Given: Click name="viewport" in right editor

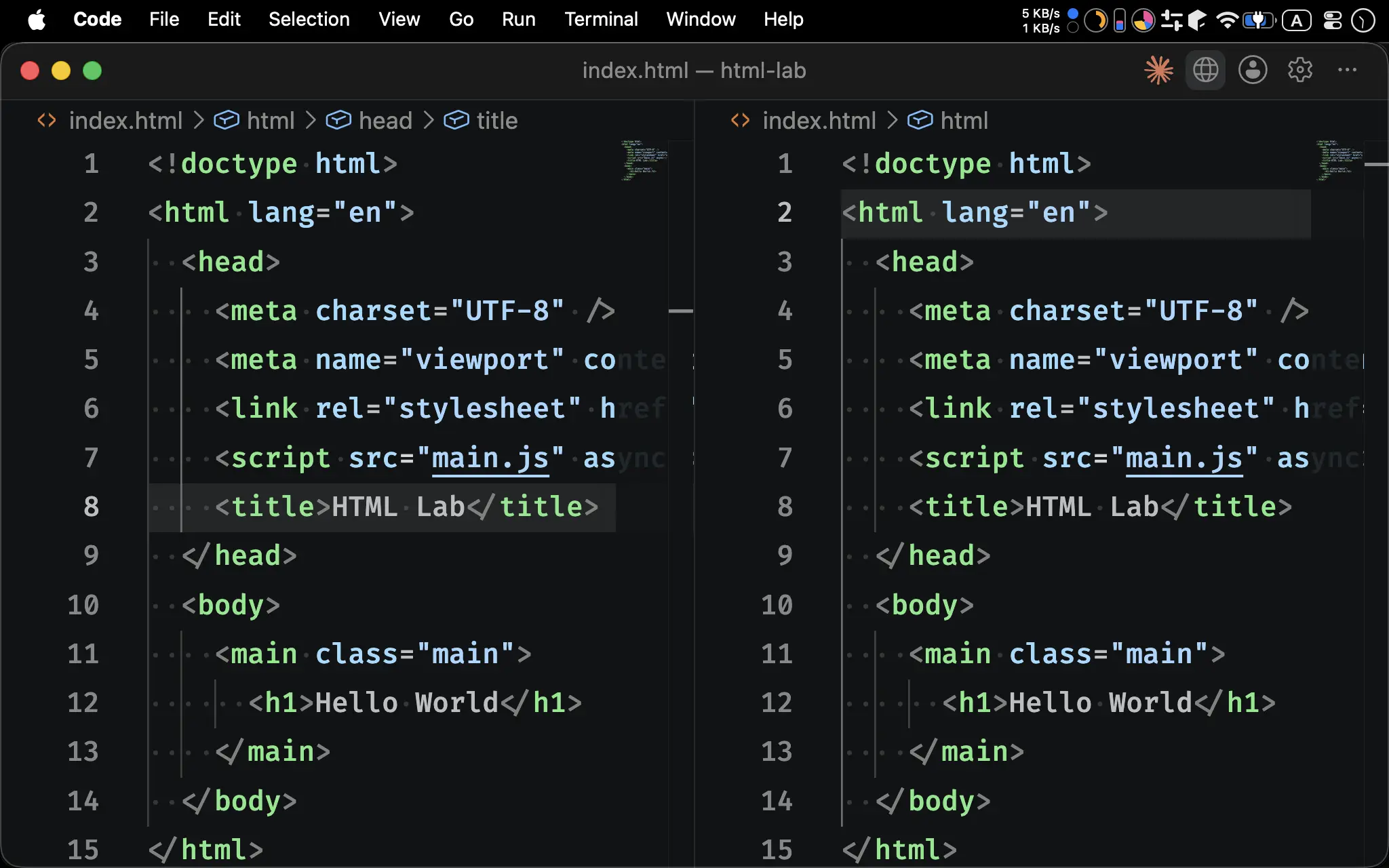Looking at the screenshot, I should point(1134,360).
